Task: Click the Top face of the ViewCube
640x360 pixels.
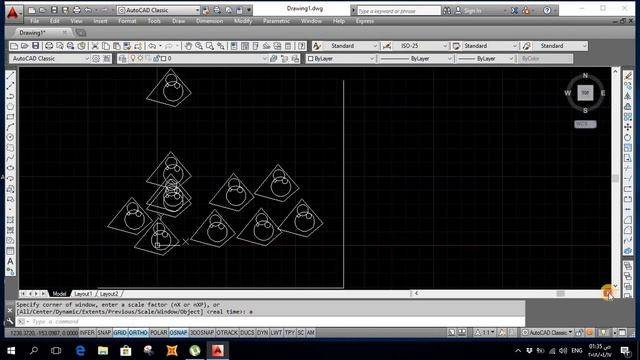Action: pos(585,93)
